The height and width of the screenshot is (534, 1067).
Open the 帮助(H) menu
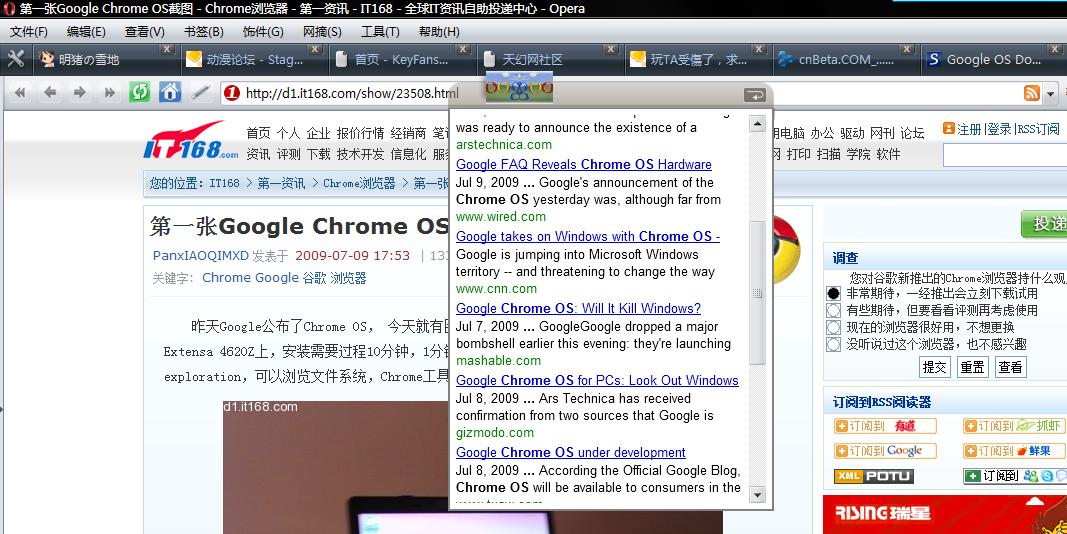pyautogui.click(x=439, y=32)
